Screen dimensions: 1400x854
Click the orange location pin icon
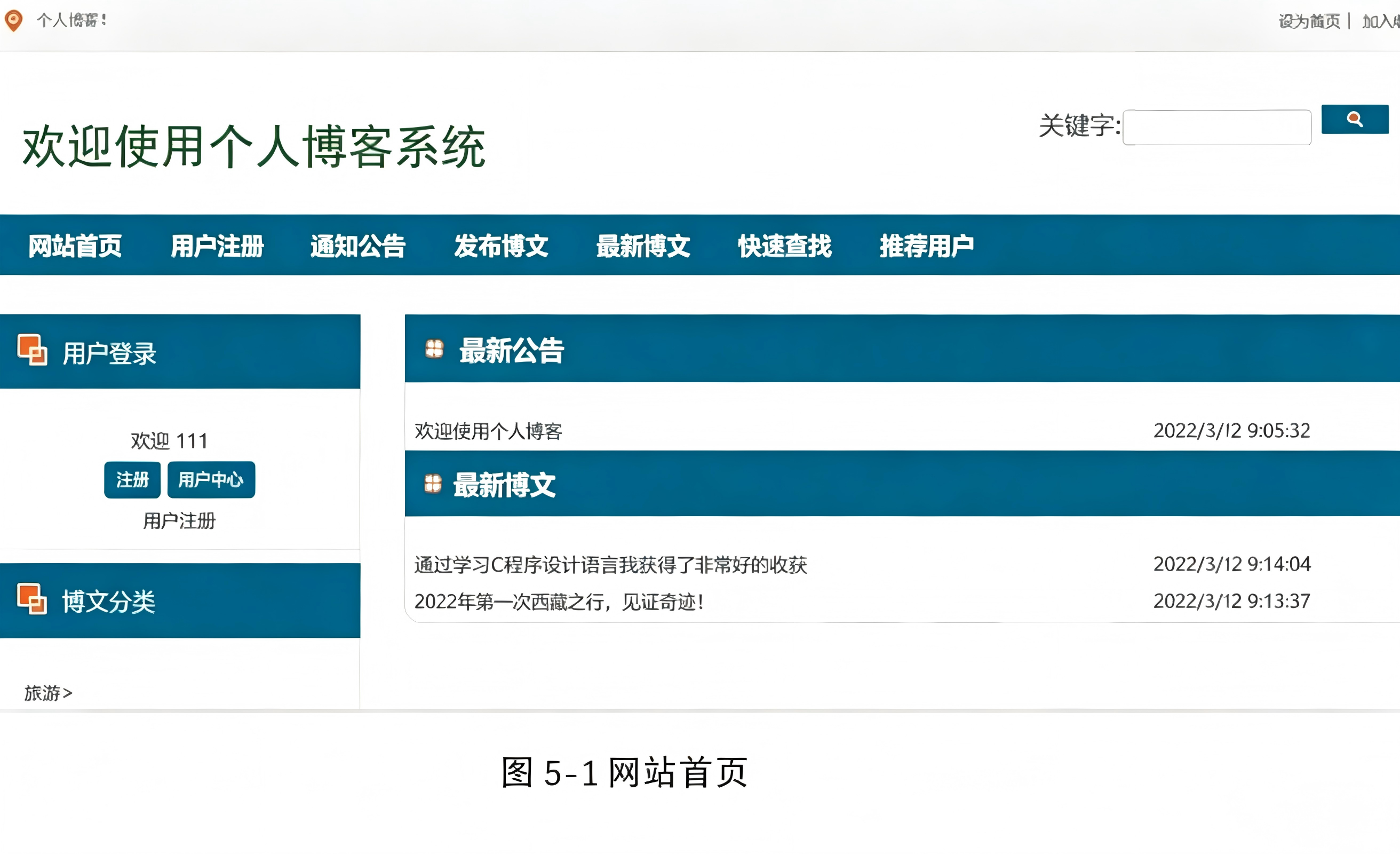click(14, 20)
